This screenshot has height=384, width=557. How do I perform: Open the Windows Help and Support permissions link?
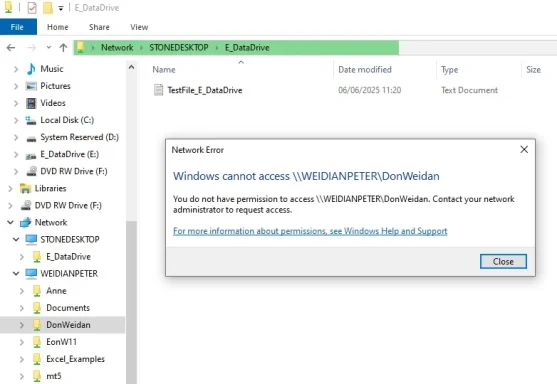[x=310, y=231]
